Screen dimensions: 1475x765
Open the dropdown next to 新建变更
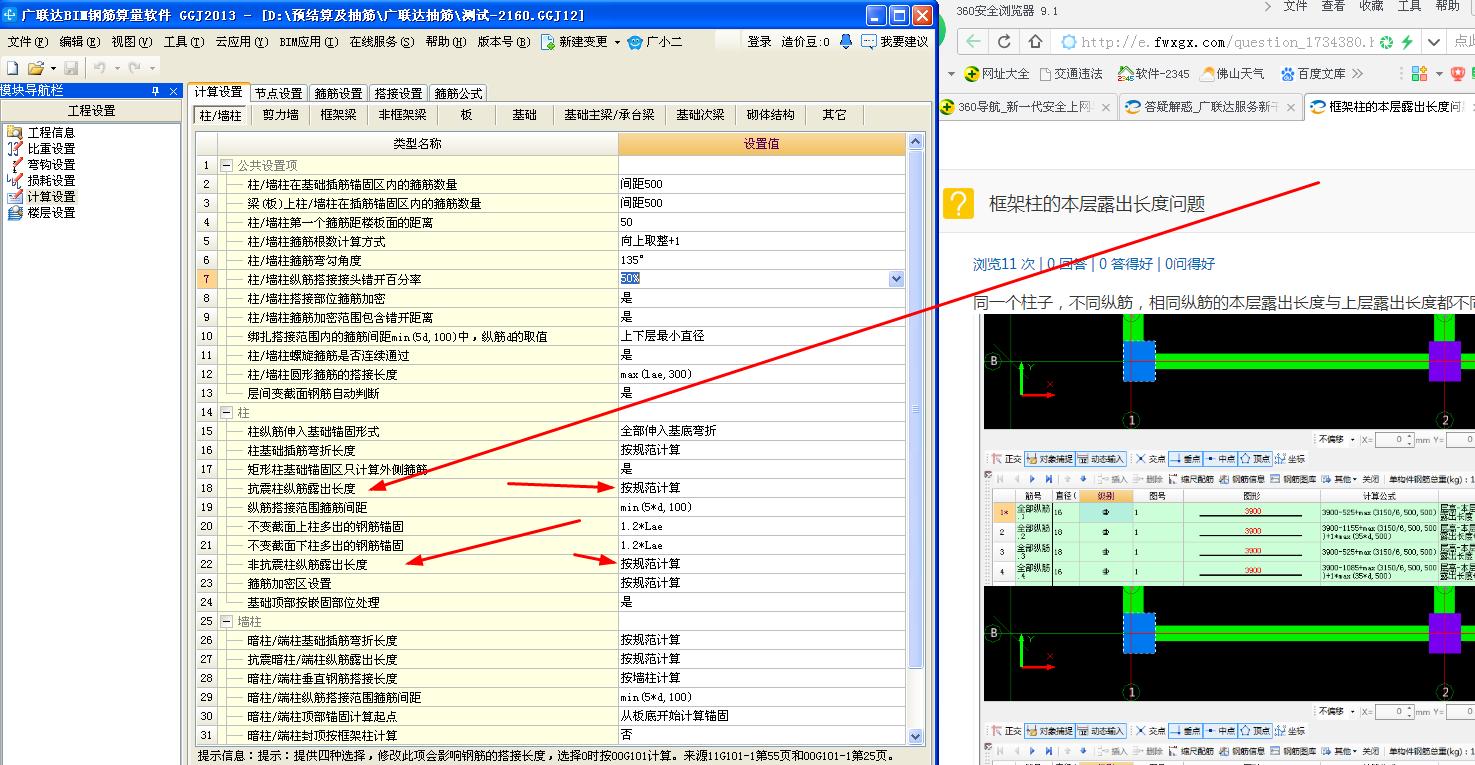(617, 42)
